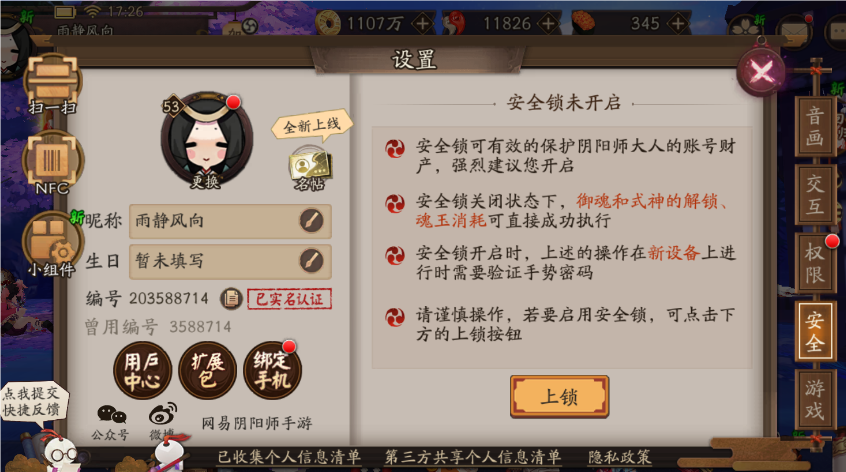Edit nickname with pencil icon
The height and width of the screenshot is (472, 846).
pos(311,221)
